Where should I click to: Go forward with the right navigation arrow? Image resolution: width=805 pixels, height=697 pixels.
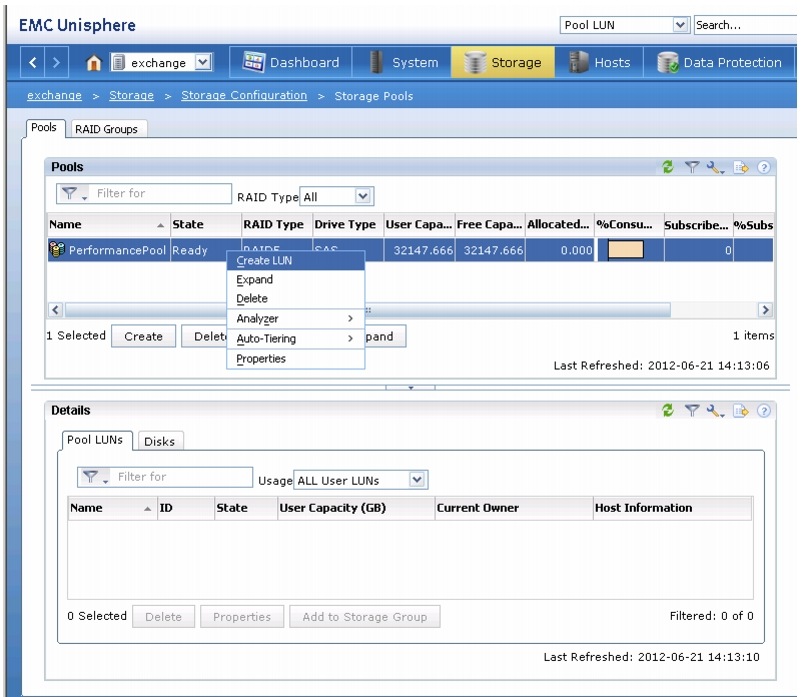pos(56,63)
